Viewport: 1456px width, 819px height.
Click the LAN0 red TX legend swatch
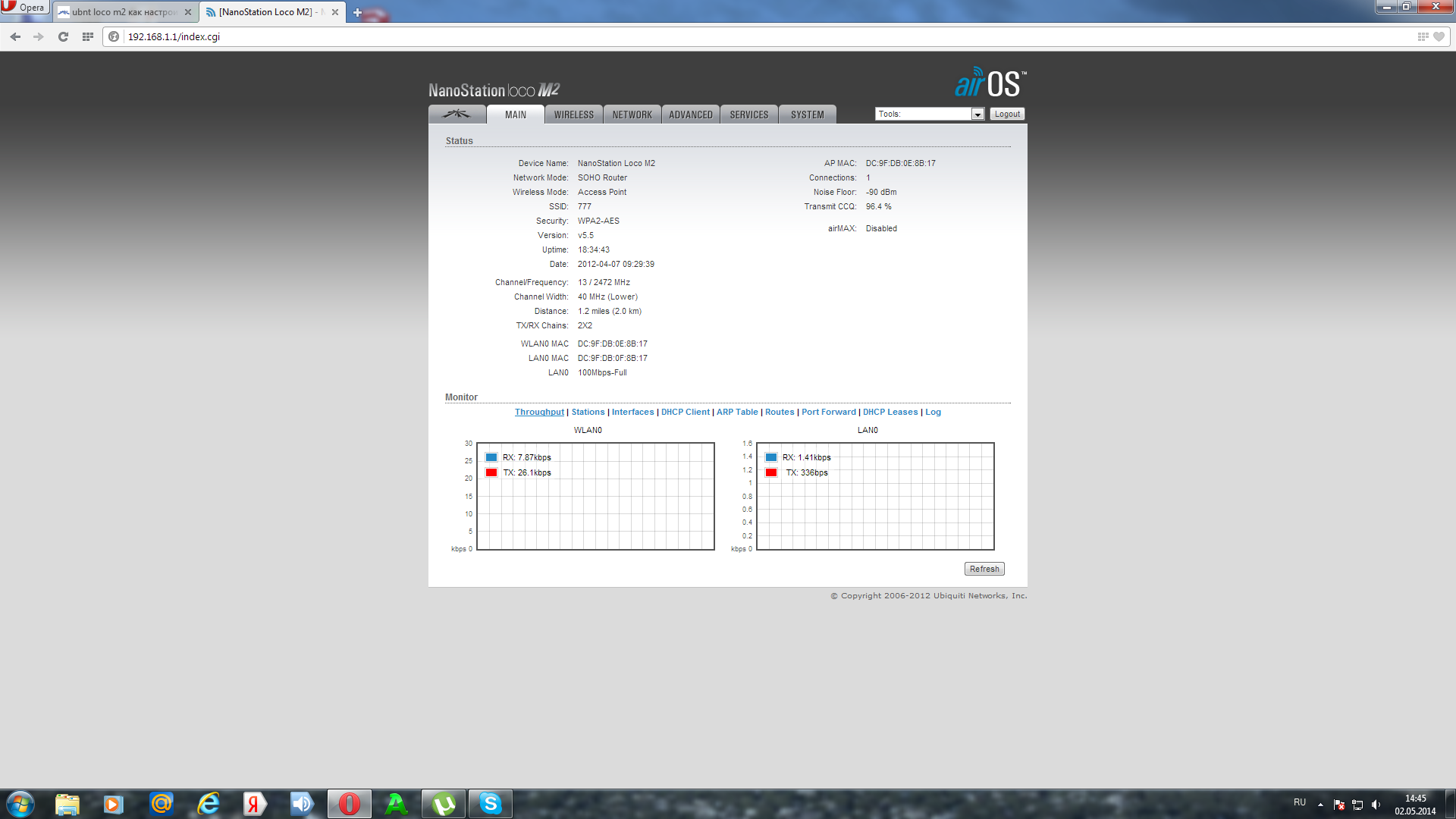point(771,472)
